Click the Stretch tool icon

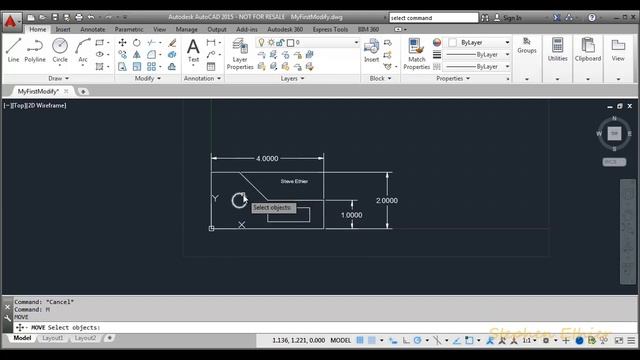(x=122, y=67)
